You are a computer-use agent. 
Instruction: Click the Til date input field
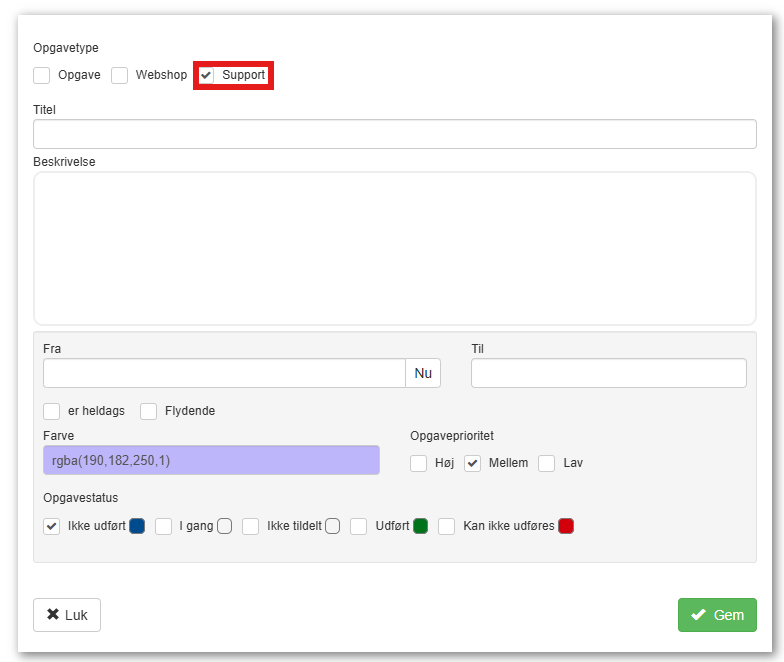coord(608,373)
